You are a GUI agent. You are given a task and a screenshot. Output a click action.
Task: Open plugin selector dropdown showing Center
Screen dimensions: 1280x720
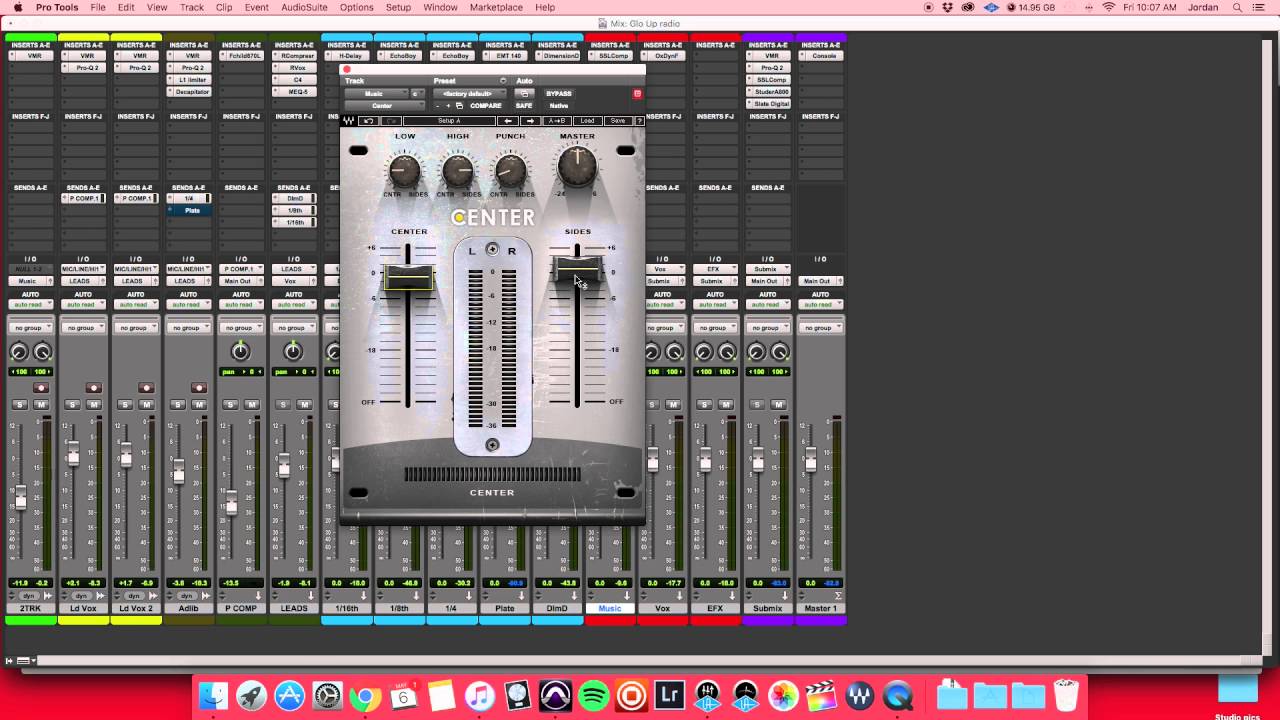[384, 106]
